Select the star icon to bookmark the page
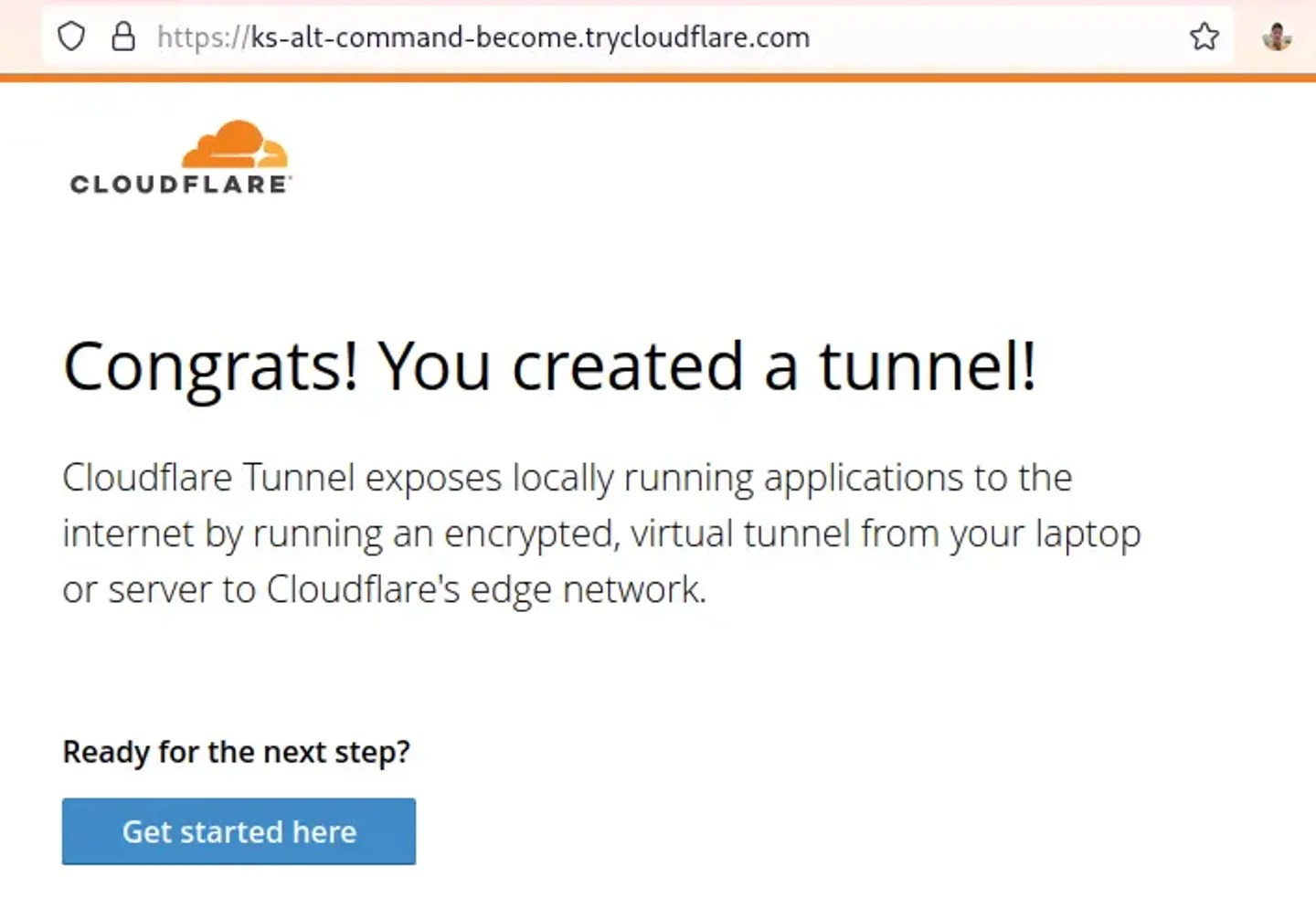This screenshot has width=1316, height=909. click(x=1205, y=37)
